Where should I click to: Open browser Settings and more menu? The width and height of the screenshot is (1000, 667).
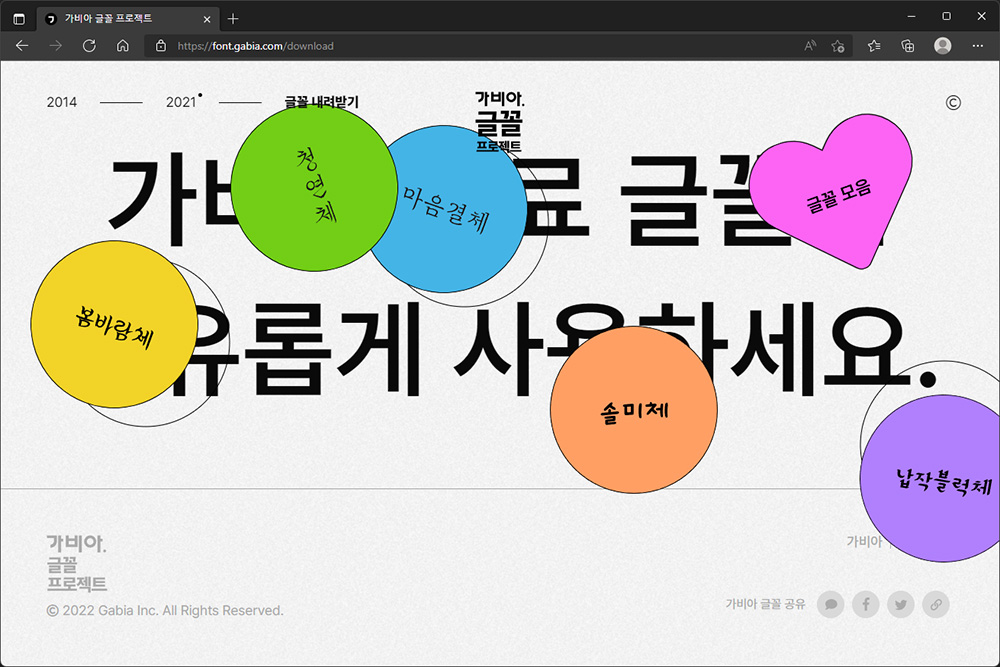pyautogui.click(x=978, y=46)
